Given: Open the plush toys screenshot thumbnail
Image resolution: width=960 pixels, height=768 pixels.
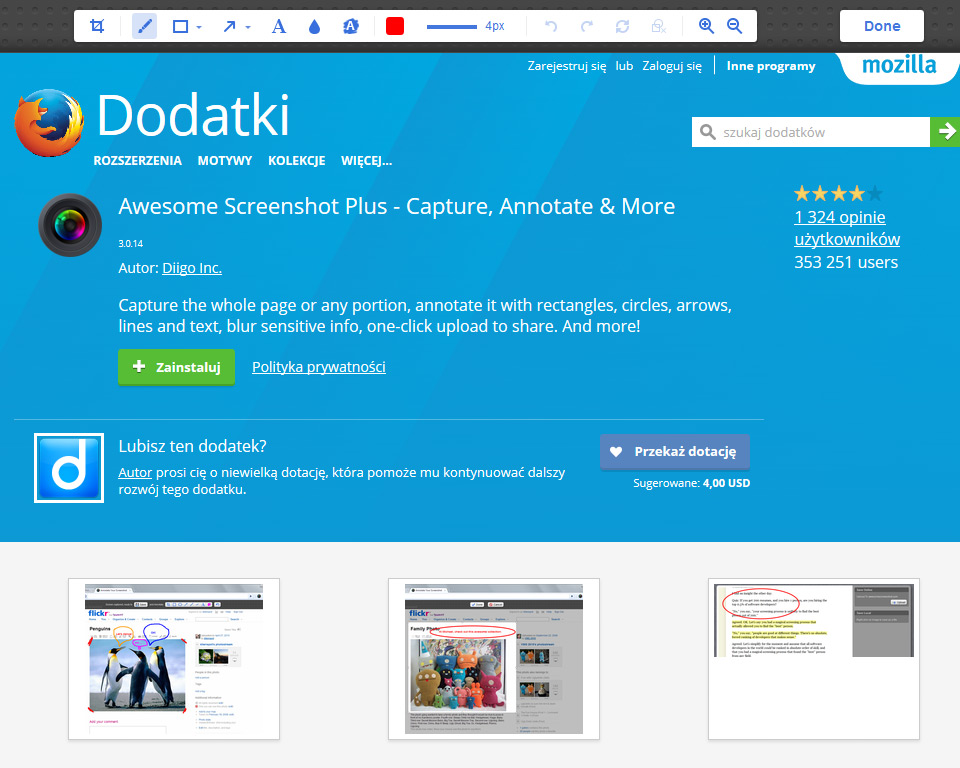Looking at the screenshot, I should point(493,658).
